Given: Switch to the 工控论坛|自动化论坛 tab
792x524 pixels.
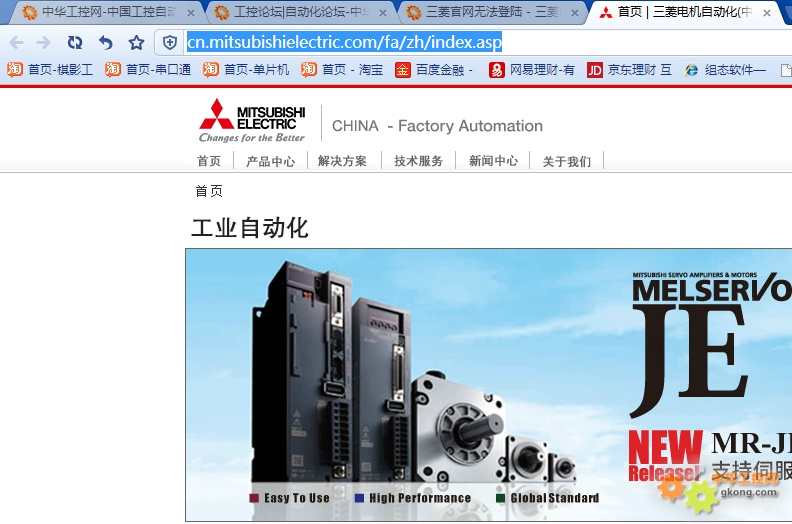Looking at the screenshot, I should point(301,12).
